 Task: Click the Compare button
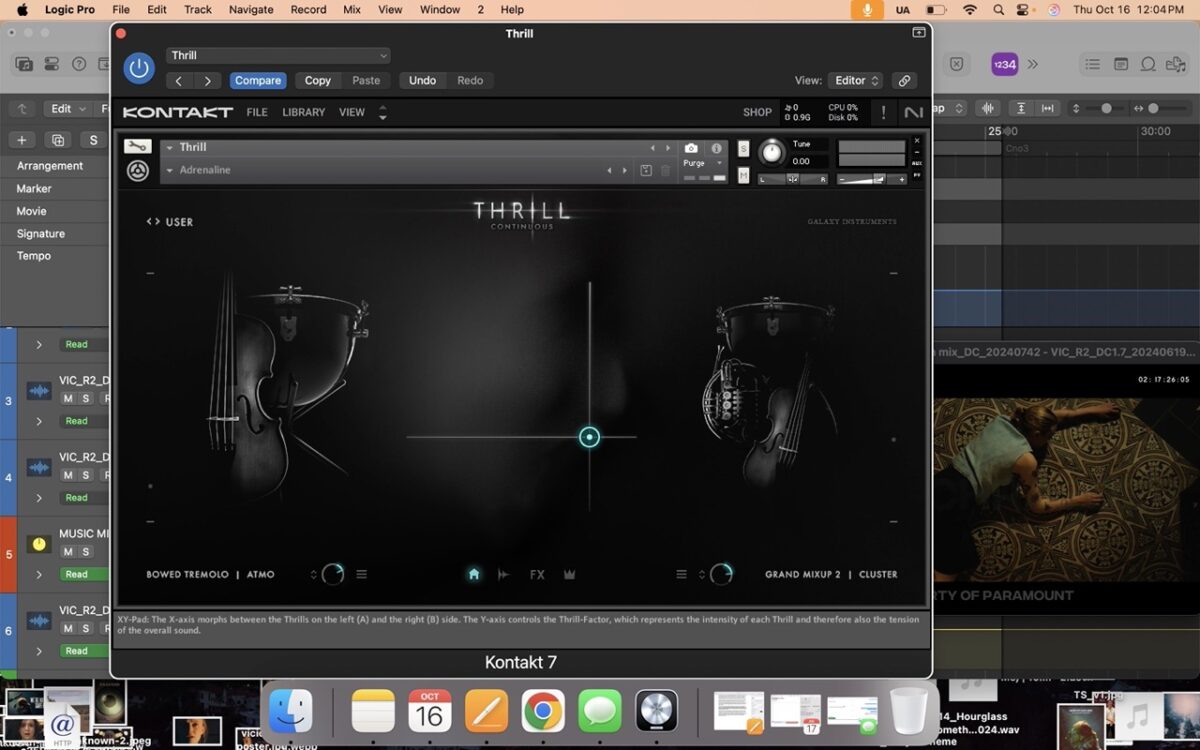pyautogui.click(x=258, y=81)
